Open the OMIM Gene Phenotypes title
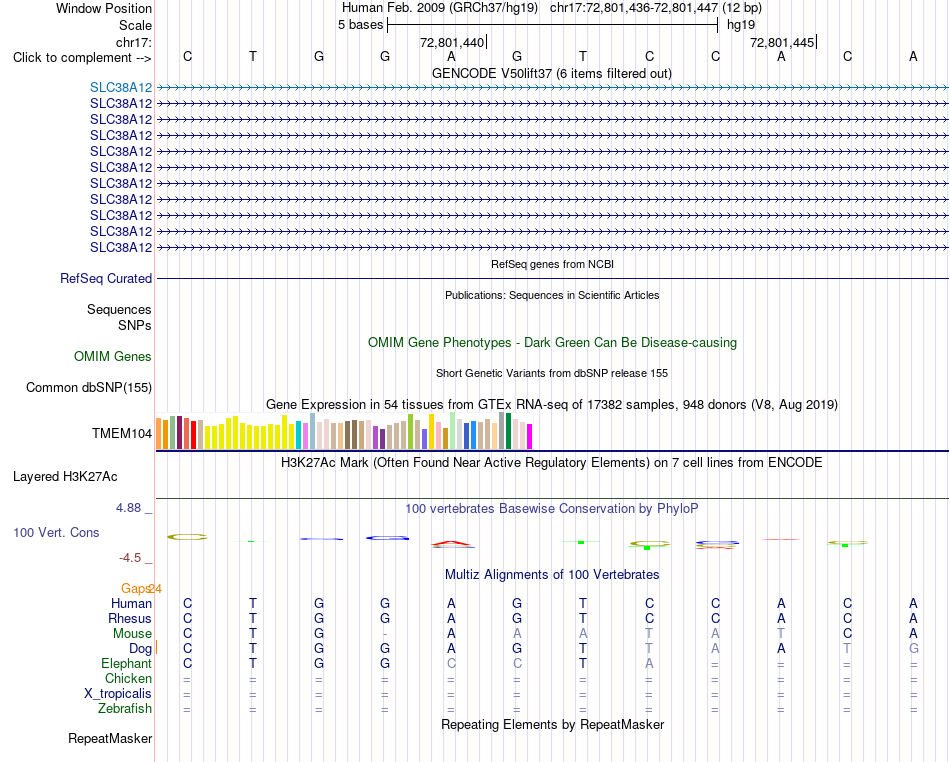Image resolution: width=950 pixels, height=762 pixels. tap(552, 343)
